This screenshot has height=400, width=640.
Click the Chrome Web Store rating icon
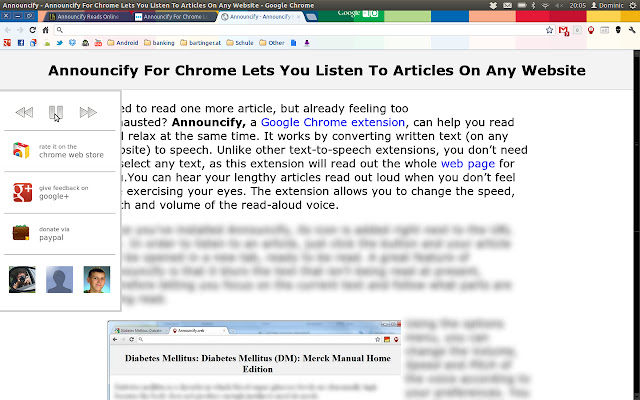[x=20, y=151]
